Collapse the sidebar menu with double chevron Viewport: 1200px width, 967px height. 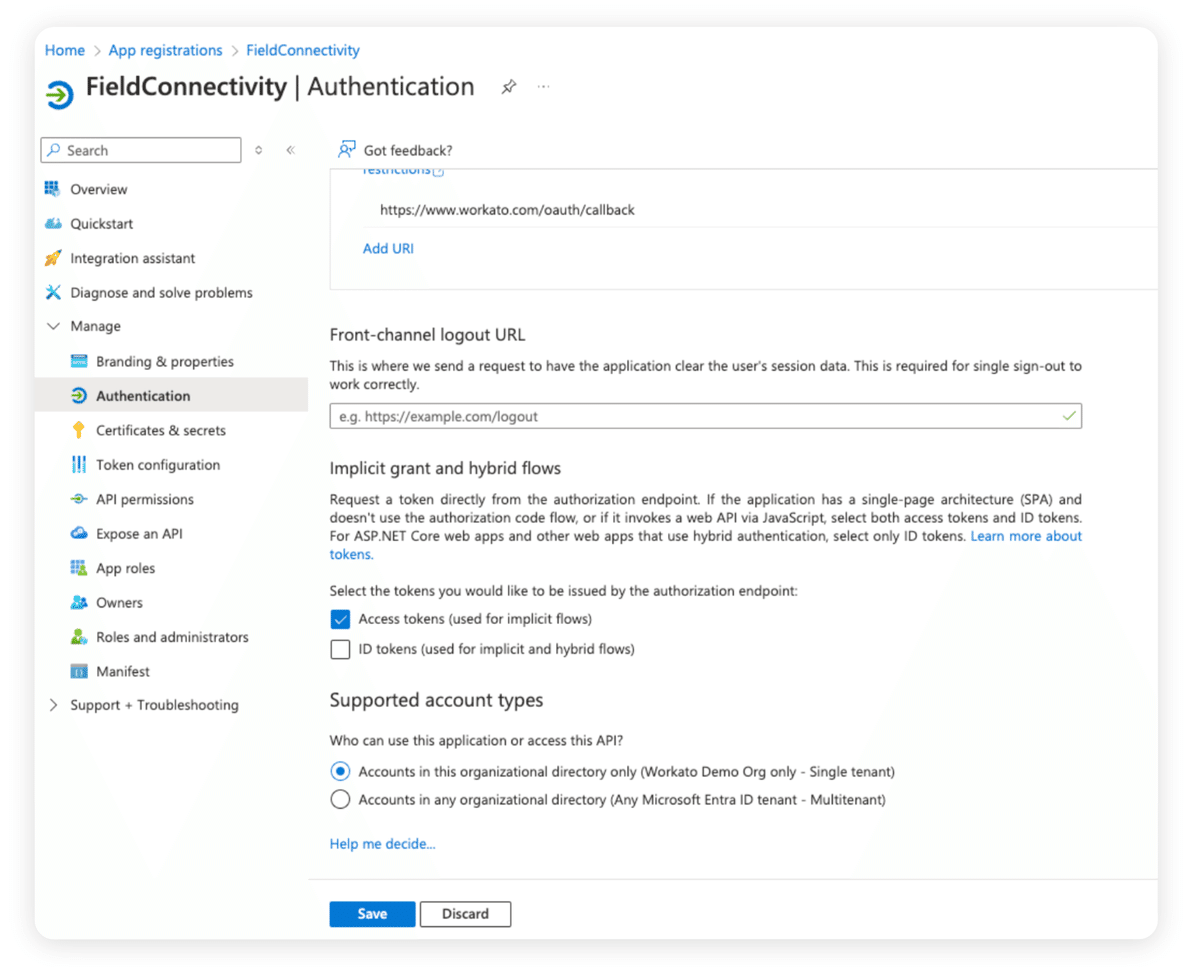coord(290,150)
